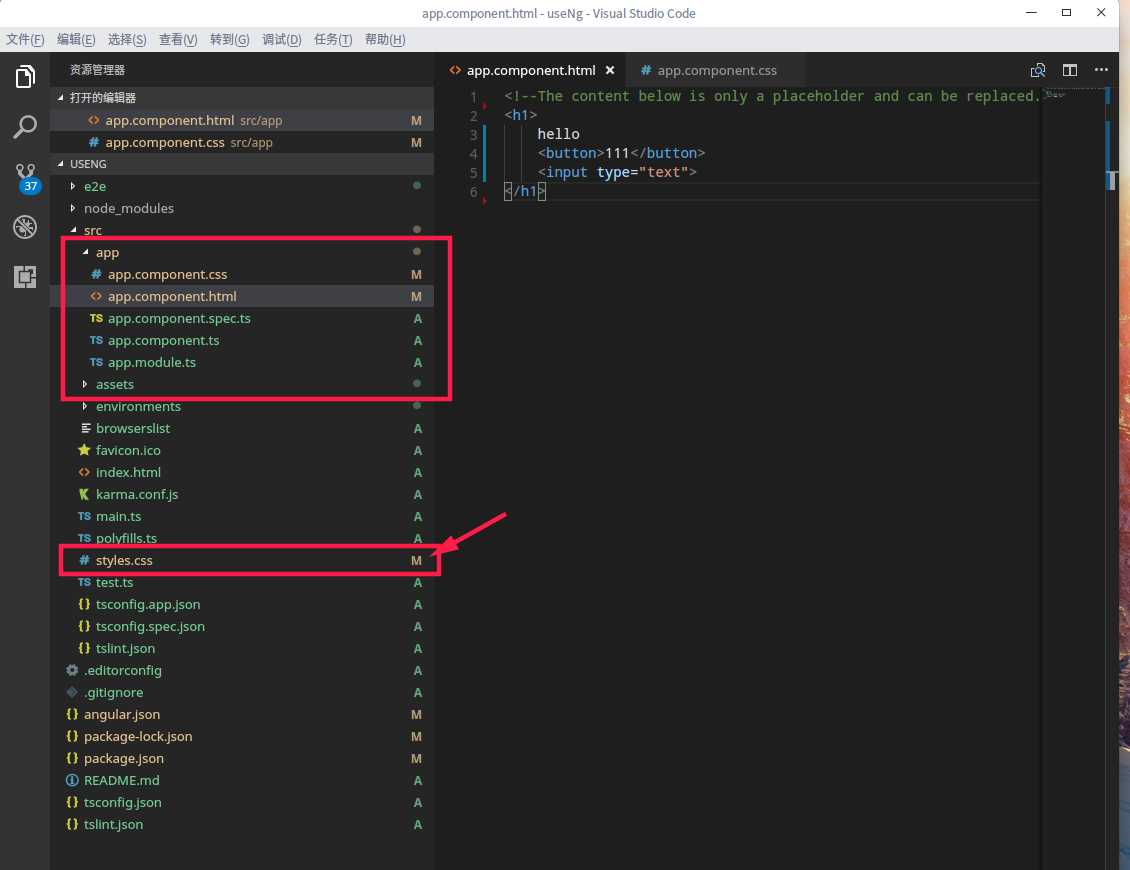Collapse the src folder

(x=241, y=230)
